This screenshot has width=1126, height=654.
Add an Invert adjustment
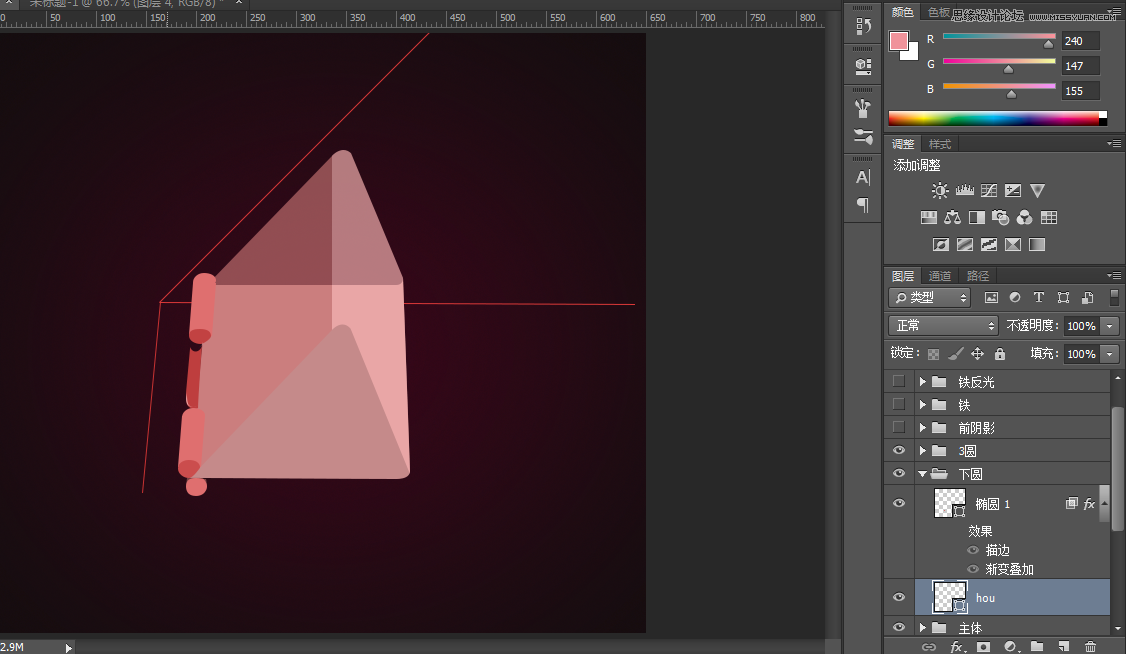click(x=941, y=245)
